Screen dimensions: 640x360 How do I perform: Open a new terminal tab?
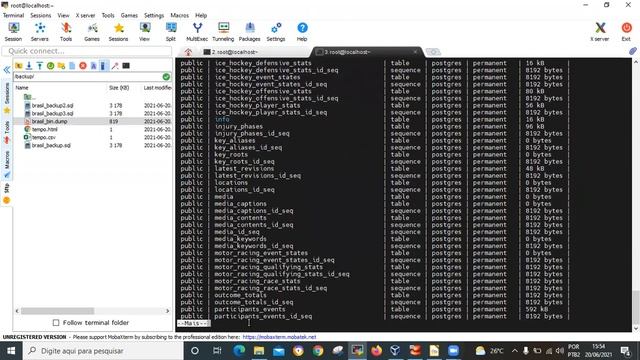pyautogui.click(x=433, y=52)
